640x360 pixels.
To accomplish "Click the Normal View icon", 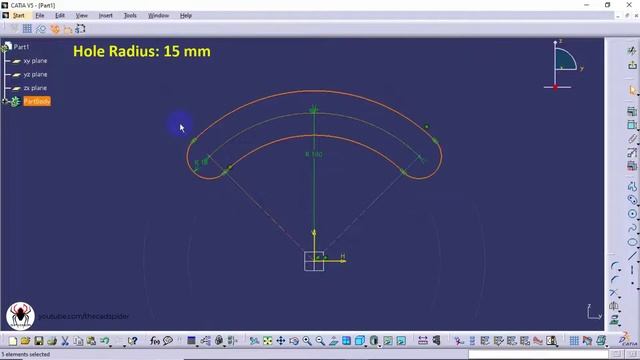I will point(334,341).
